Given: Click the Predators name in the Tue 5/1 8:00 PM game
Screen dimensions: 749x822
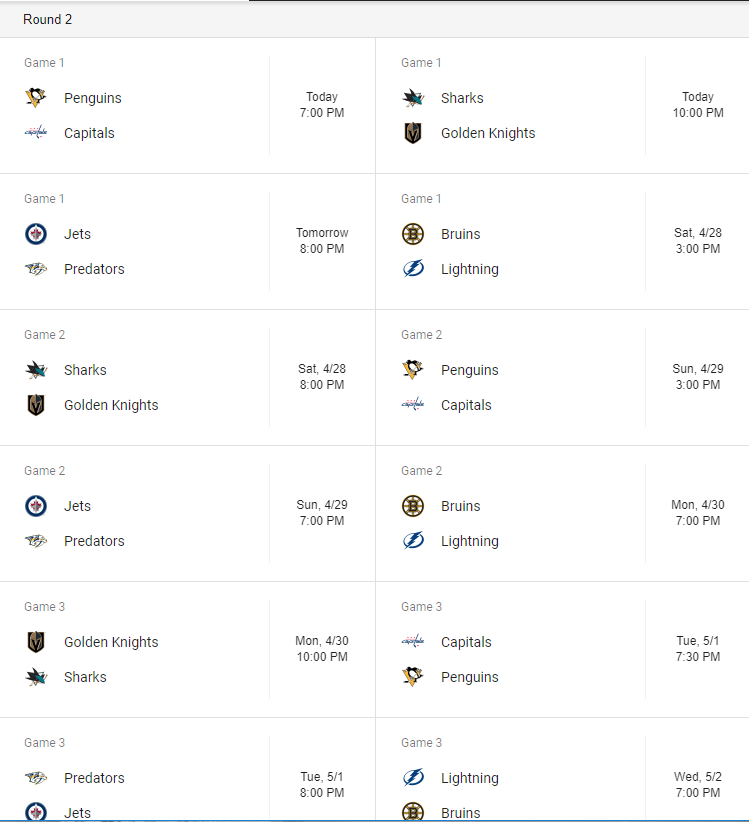Looking at the screenshot, I should [x=94, y=777].
